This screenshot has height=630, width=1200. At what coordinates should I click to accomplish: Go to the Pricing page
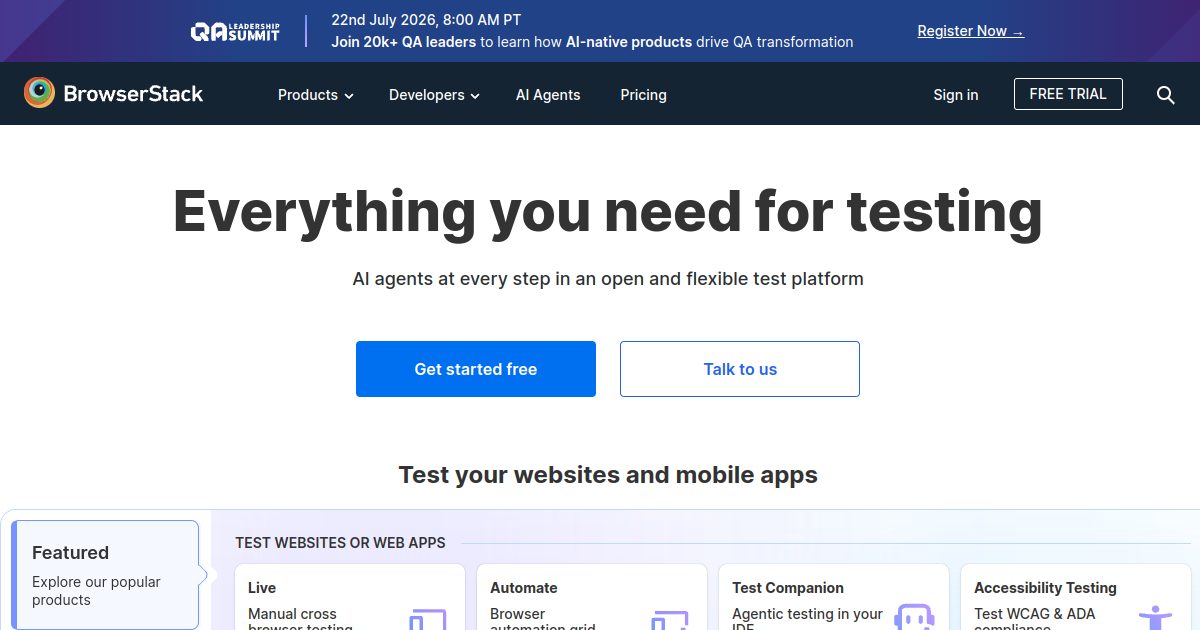coord(643,95)
